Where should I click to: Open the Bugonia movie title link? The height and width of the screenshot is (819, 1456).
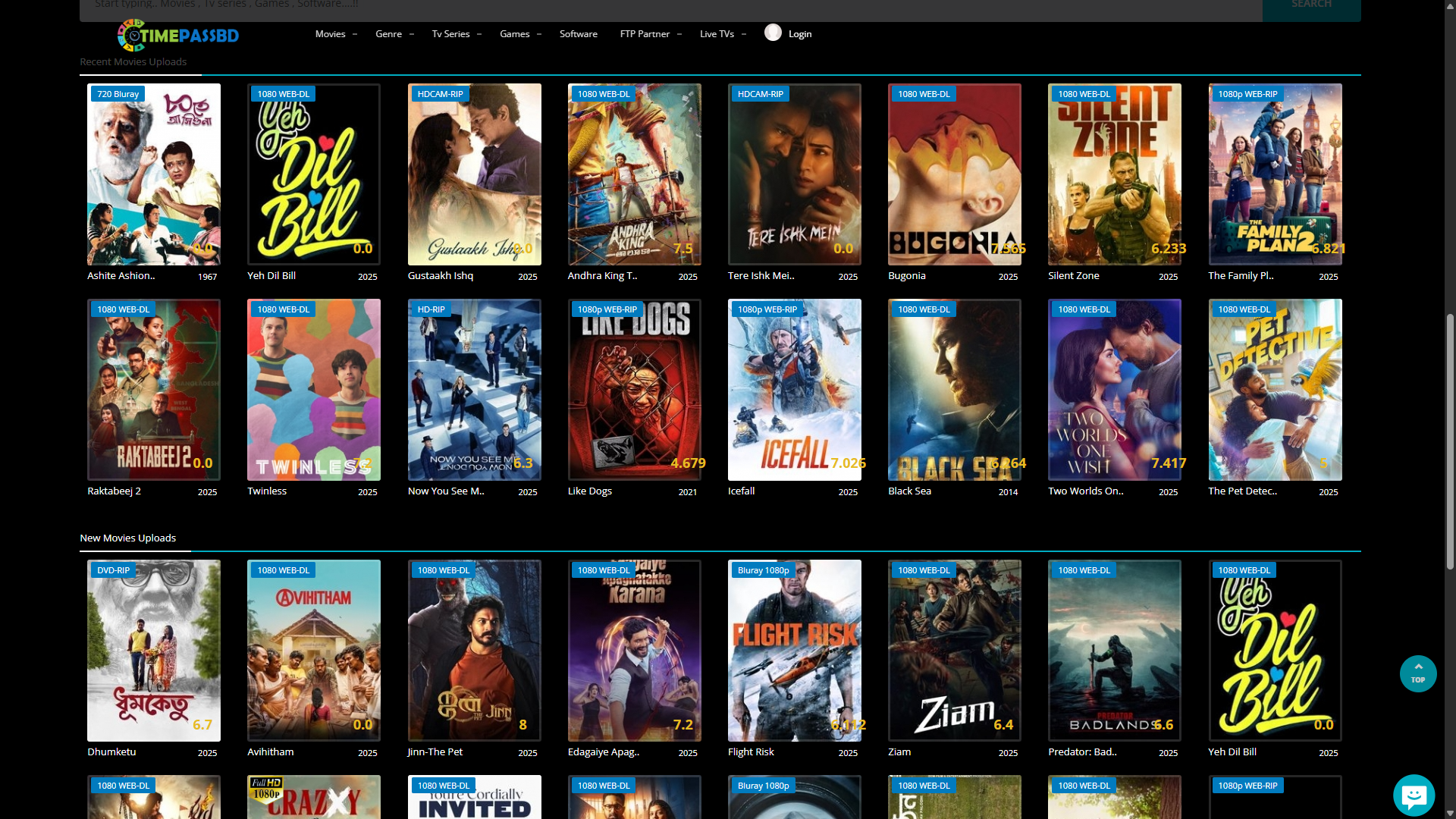click(906, 276)
